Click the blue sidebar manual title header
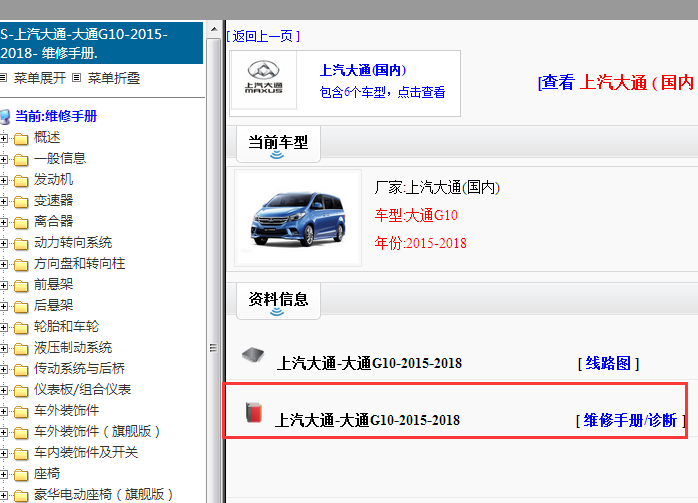 tap(101, 43)
